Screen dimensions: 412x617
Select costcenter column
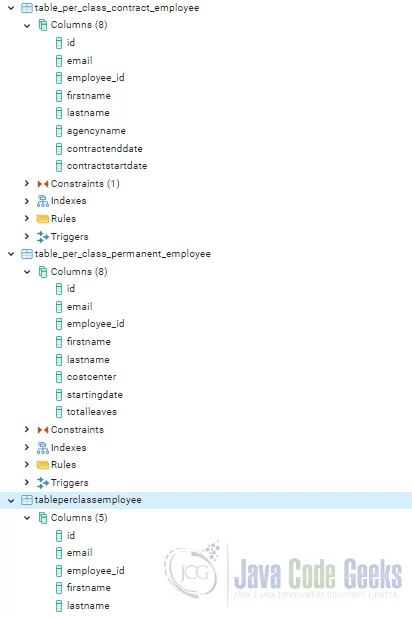pos(91,377)
